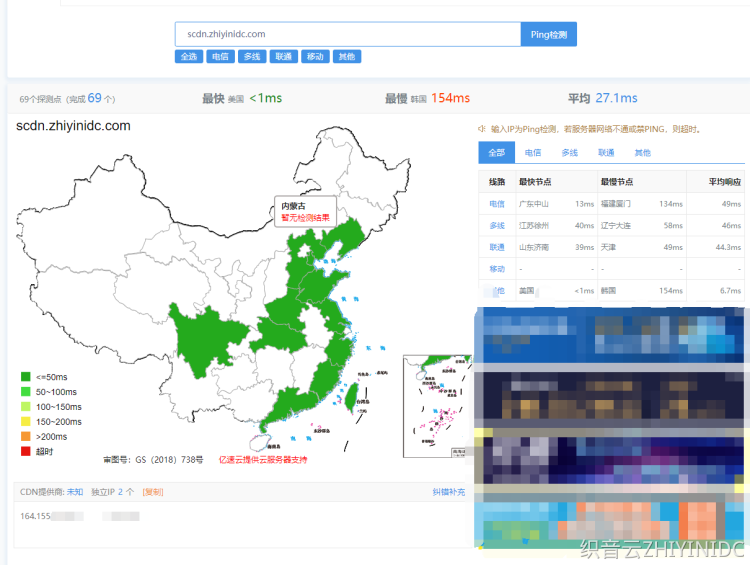Select the 联通 tab in results panel
Screen dimensions: 750x565
click(x=606, y=153)
